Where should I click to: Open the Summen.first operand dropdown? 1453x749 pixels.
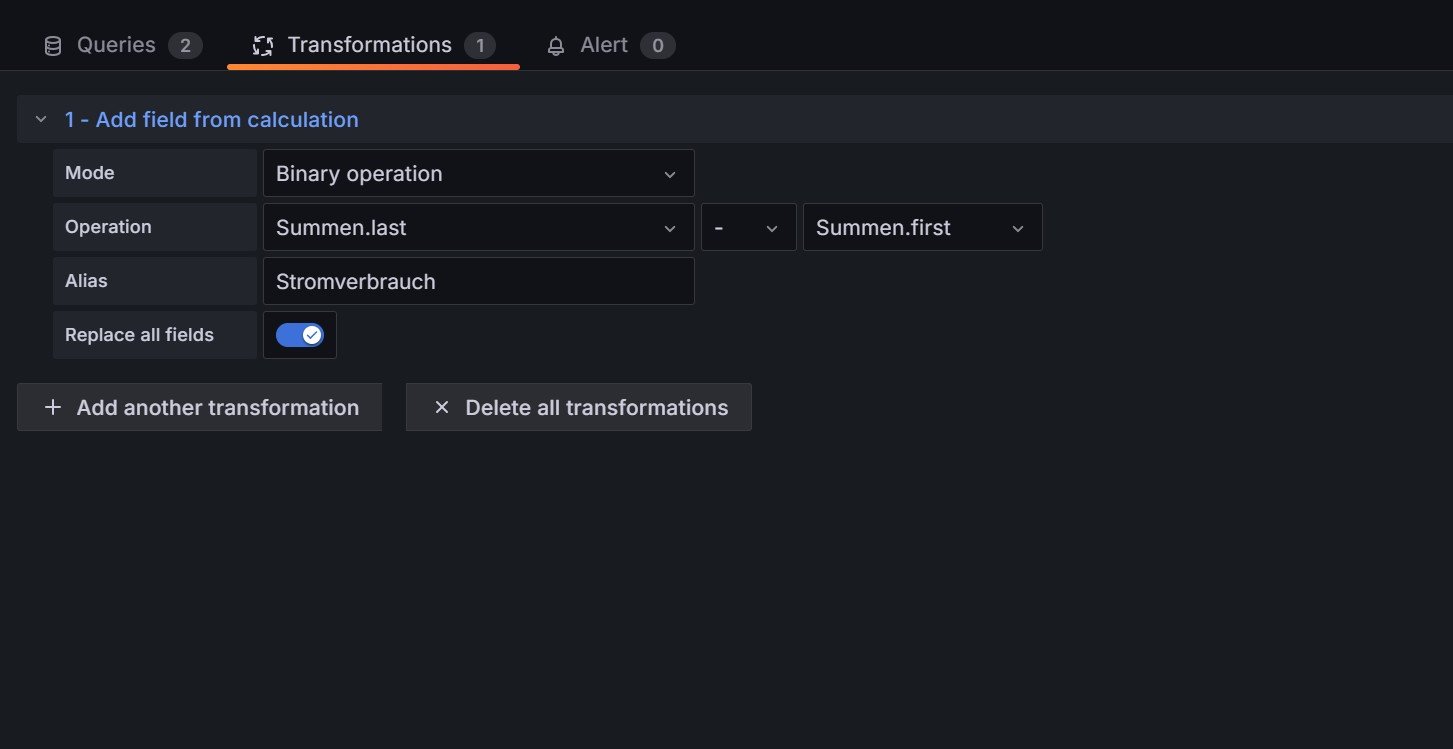click(x=922, y=228)
